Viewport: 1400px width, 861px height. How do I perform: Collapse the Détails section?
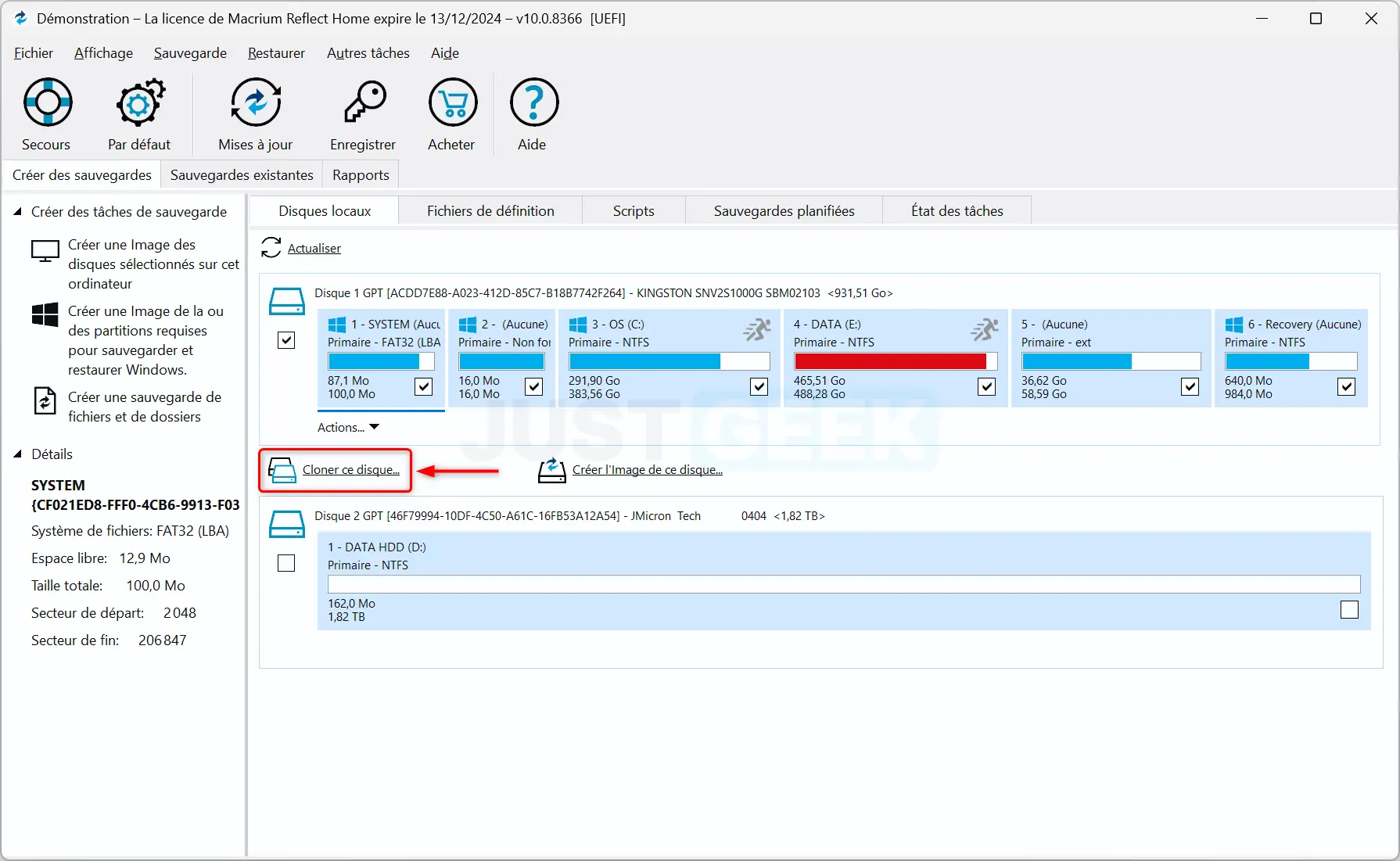coord(17,454)
